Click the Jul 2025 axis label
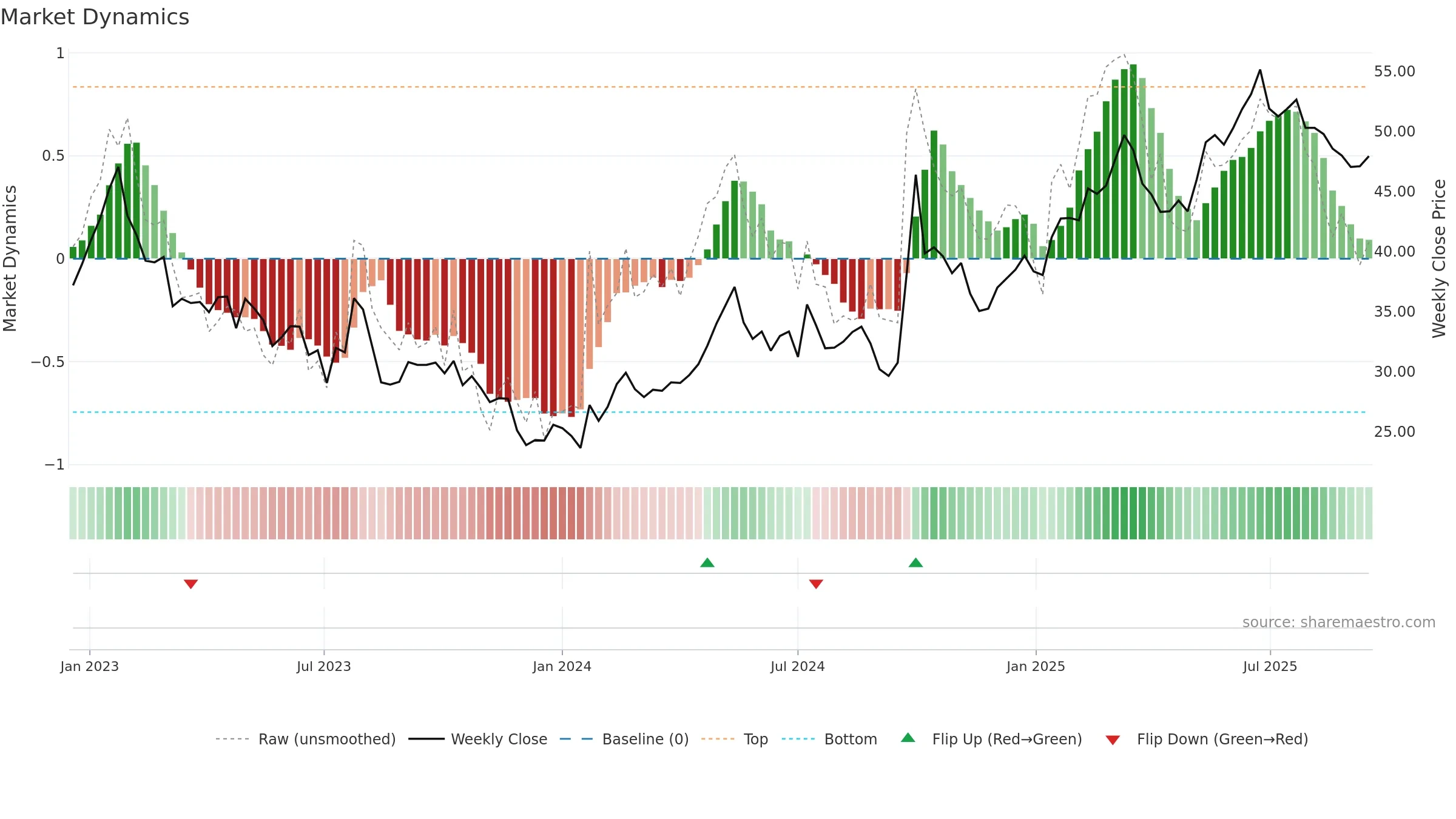The image size is (1456, 819). click(x=1270, y=666)
